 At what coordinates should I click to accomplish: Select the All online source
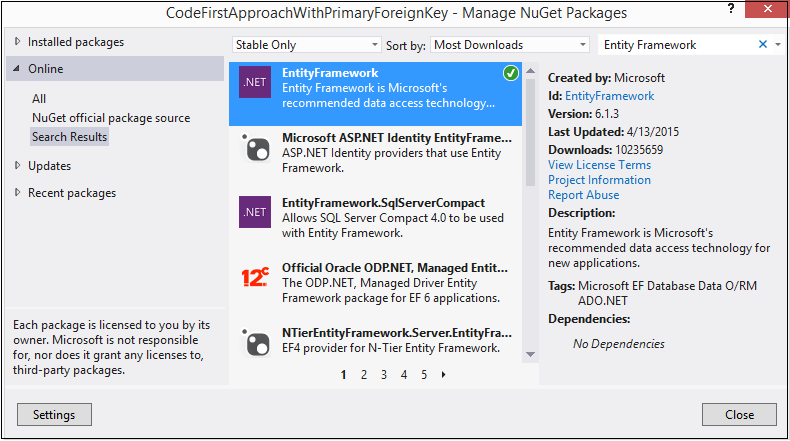tap(39, 99)
